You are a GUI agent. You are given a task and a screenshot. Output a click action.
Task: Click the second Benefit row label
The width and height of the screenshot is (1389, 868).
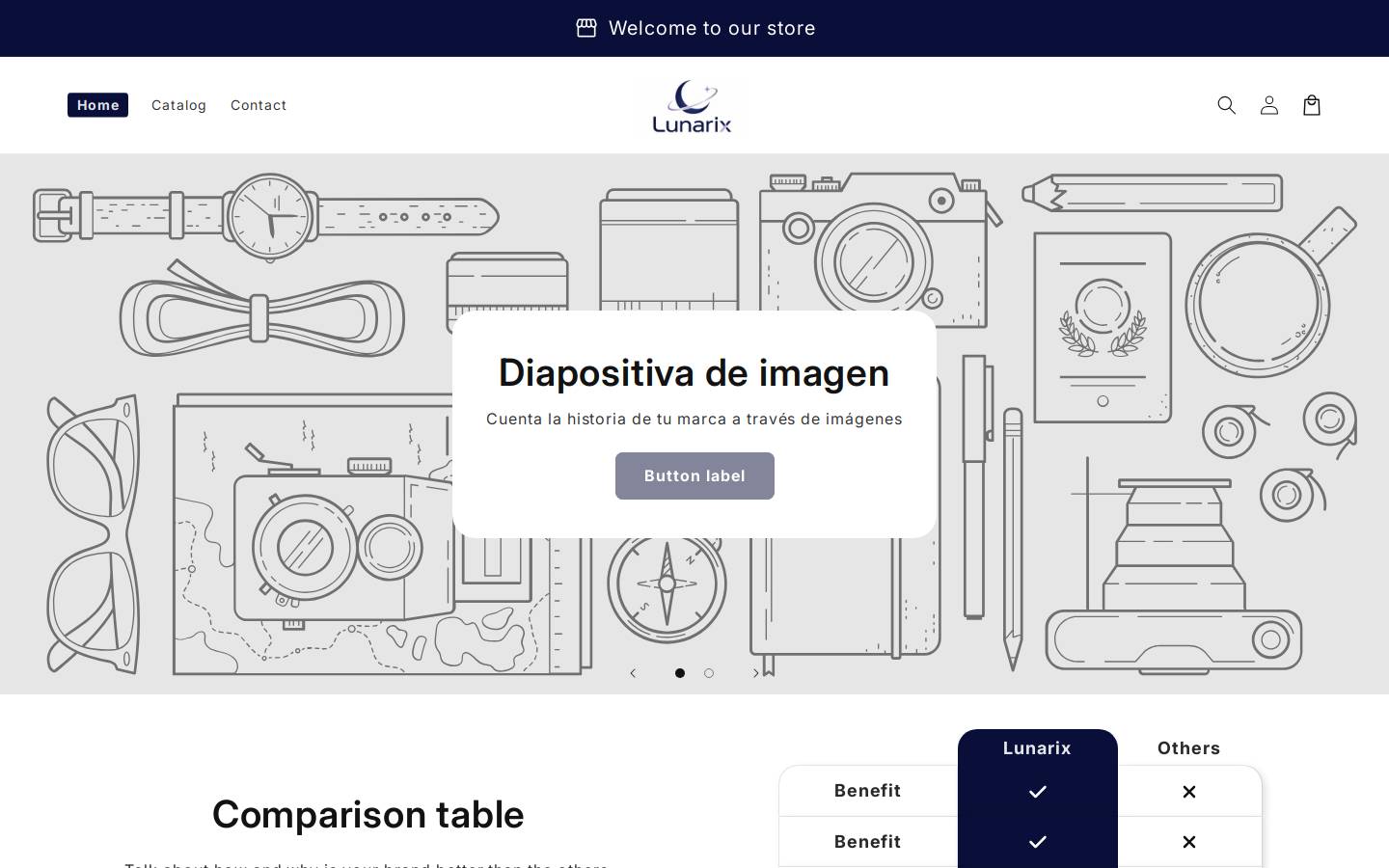coord(867,842)
